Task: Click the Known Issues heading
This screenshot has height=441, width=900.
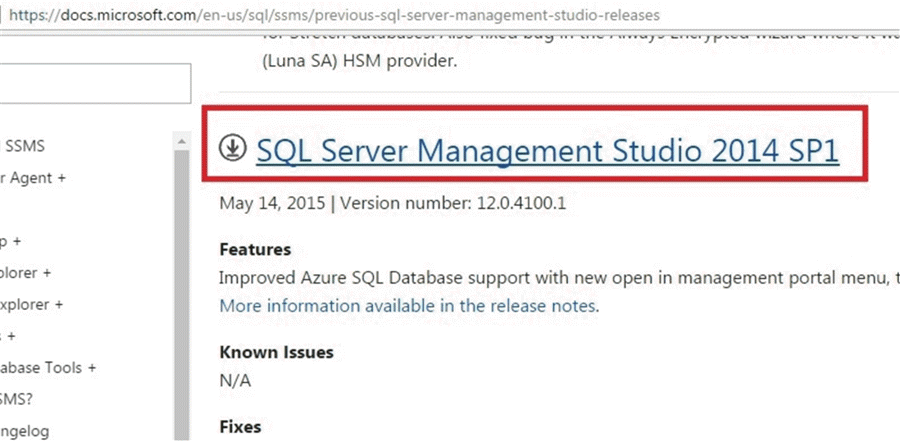Action: tap(276, 352)
